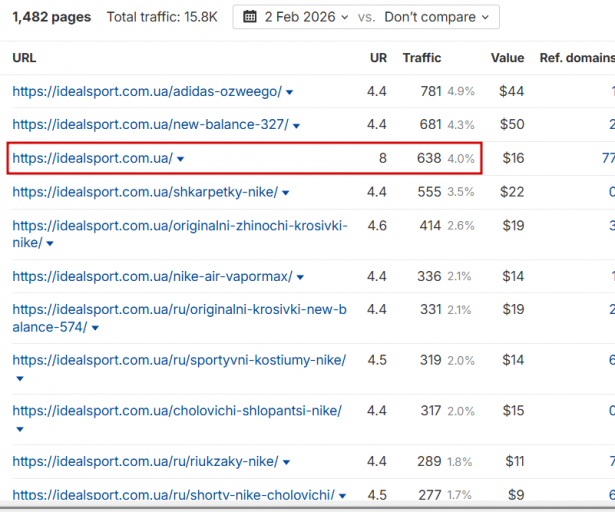This screenshot has height=512, width=615.
Task: Open the idealsport.com.ua homepage link
Action: pyautogui.click(x=93, y=158)
